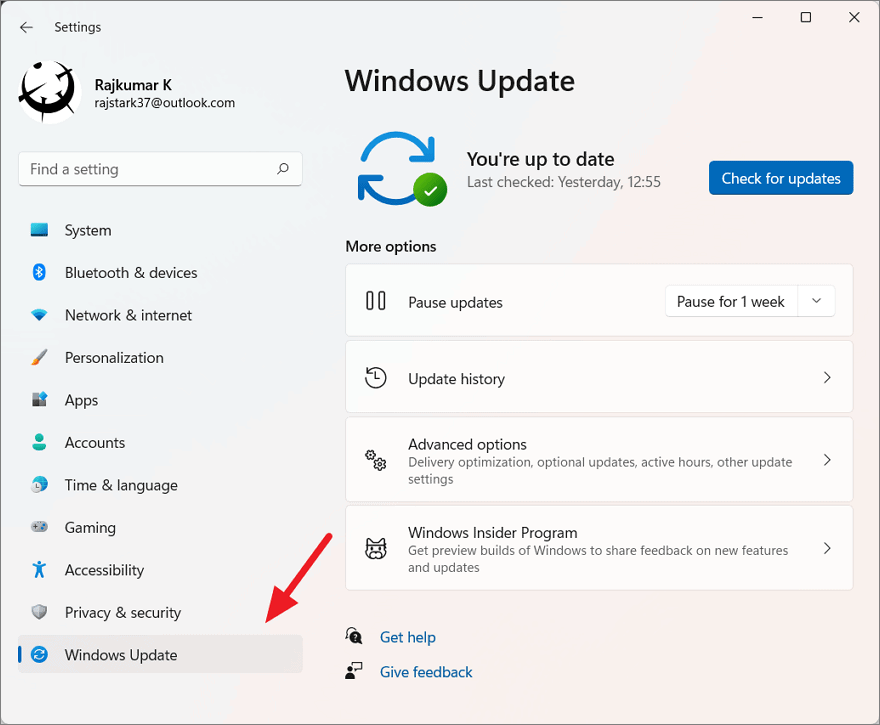Click the Time & language globe icon
The height and width of the screenshot is (725, 880).
39,484
